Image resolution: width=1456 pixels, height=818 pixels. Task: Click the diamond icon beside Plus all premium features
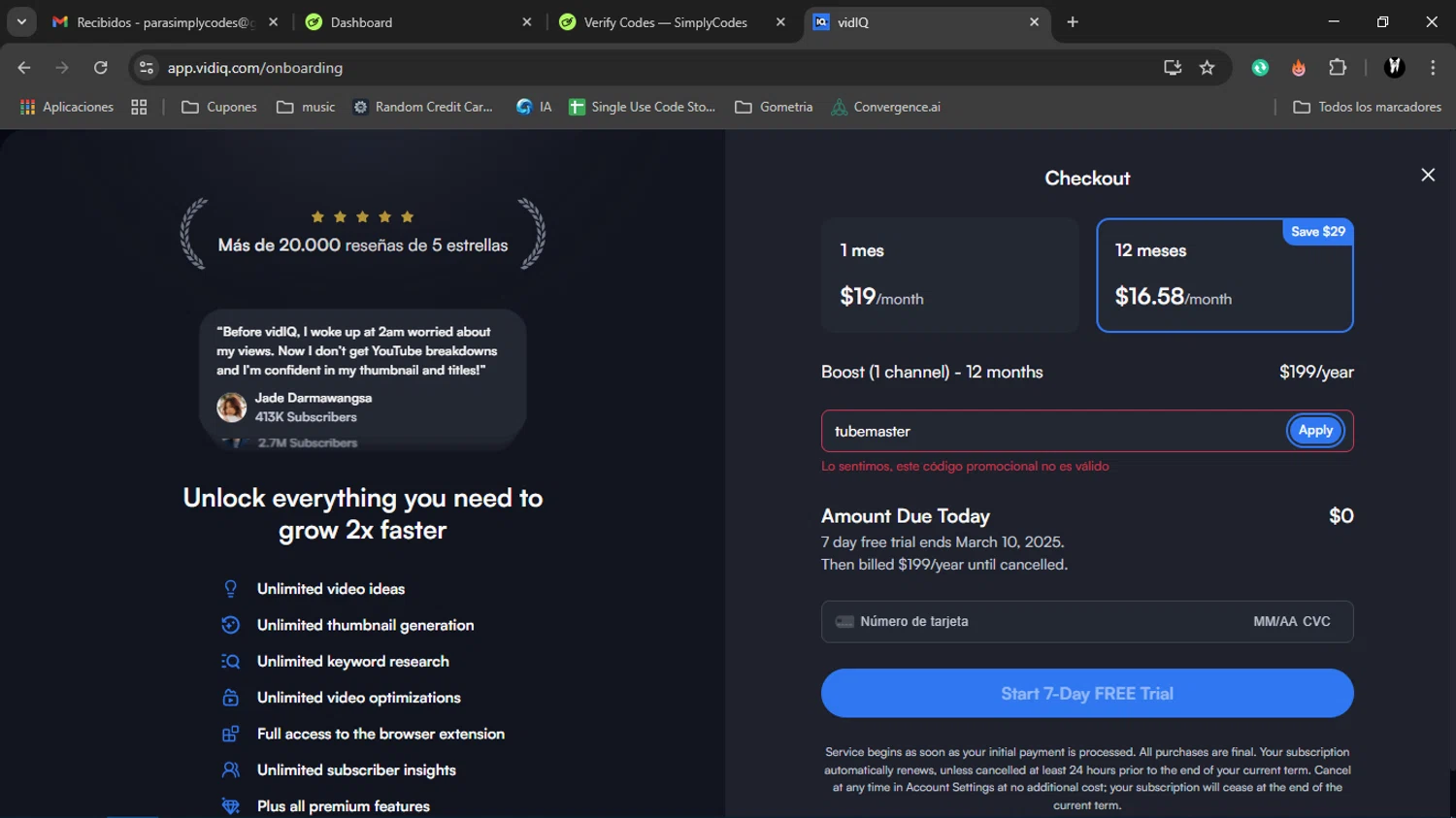(230, 806)
